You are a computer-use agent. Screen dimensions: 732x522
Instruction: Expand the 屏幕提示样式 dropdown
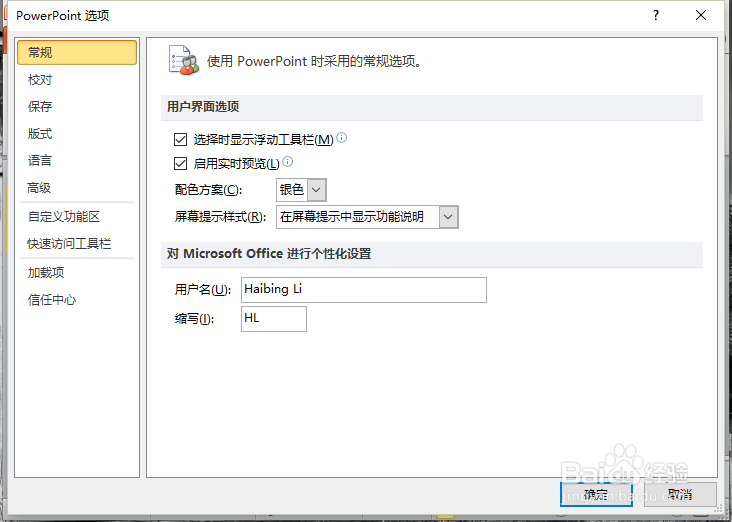(448, 217)
